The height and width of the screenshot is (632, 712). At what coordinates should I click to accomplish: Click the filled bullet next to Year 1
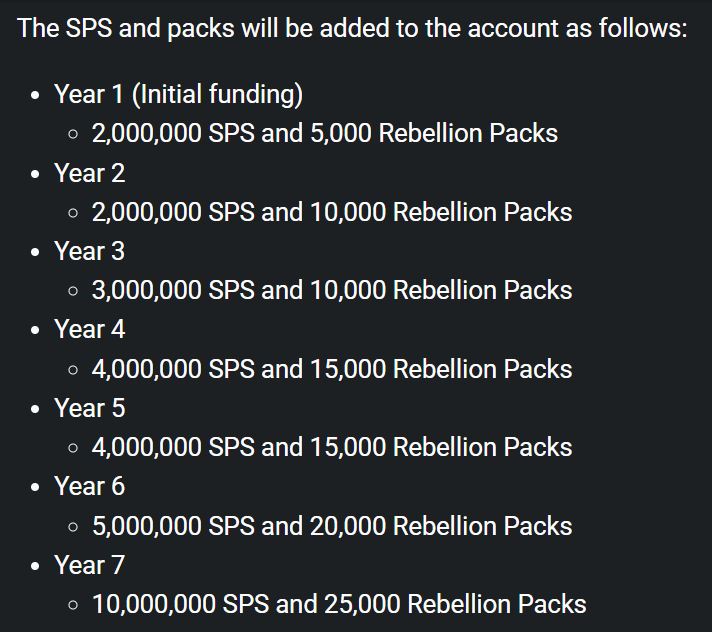click(x=35, y=95)
